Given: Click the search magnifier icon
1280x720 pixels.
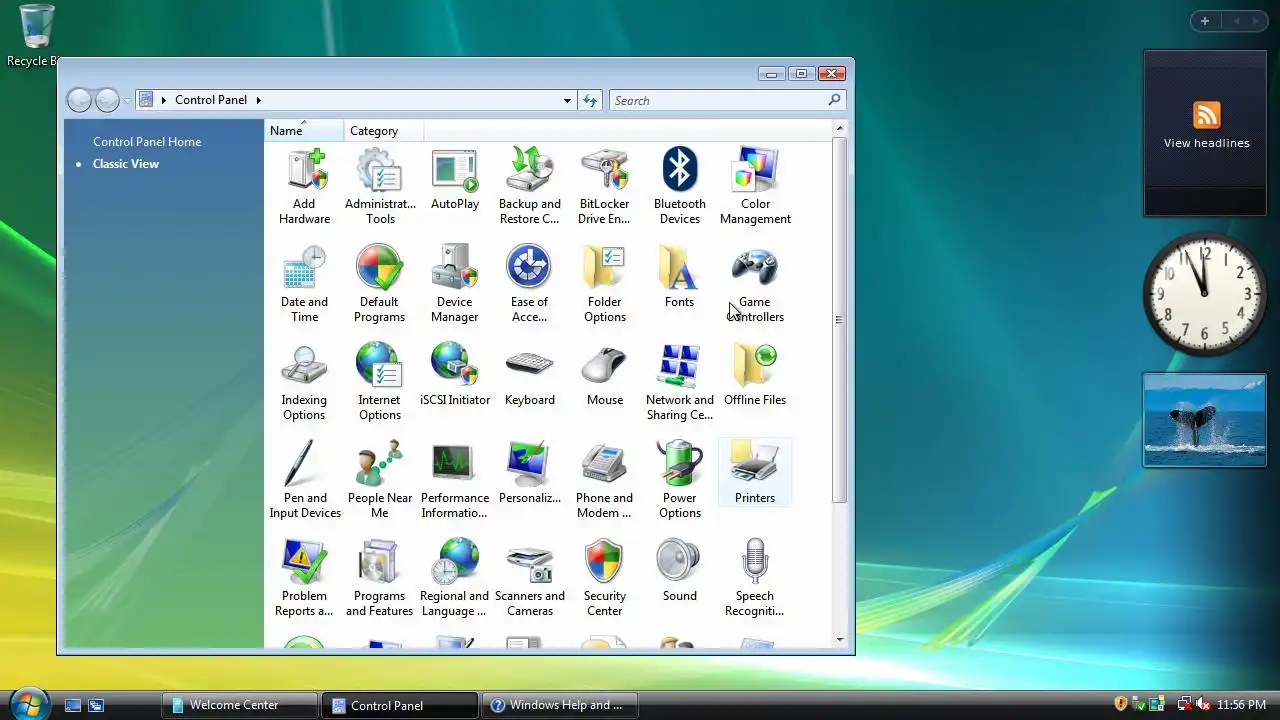Looking at the screenshot, I should click(834, 100).
